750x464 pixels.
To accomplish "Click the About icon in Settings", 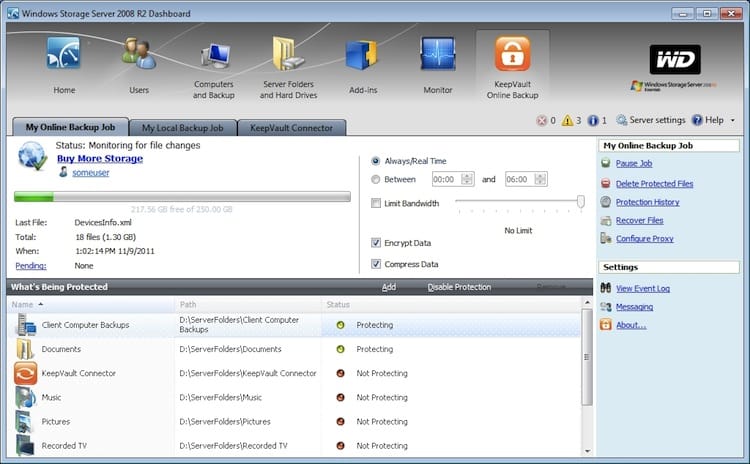I will 606,325.
